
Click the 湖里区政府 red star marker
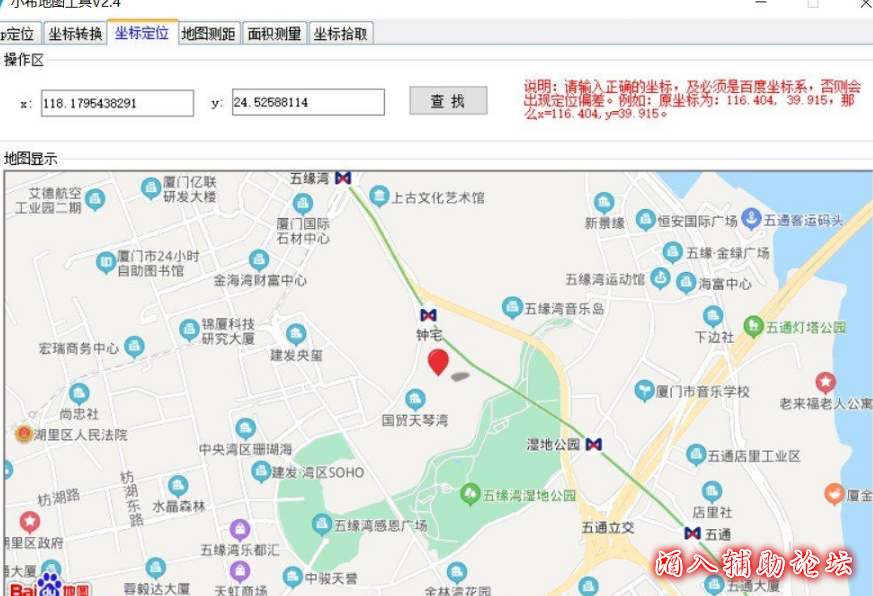[30, 522]
